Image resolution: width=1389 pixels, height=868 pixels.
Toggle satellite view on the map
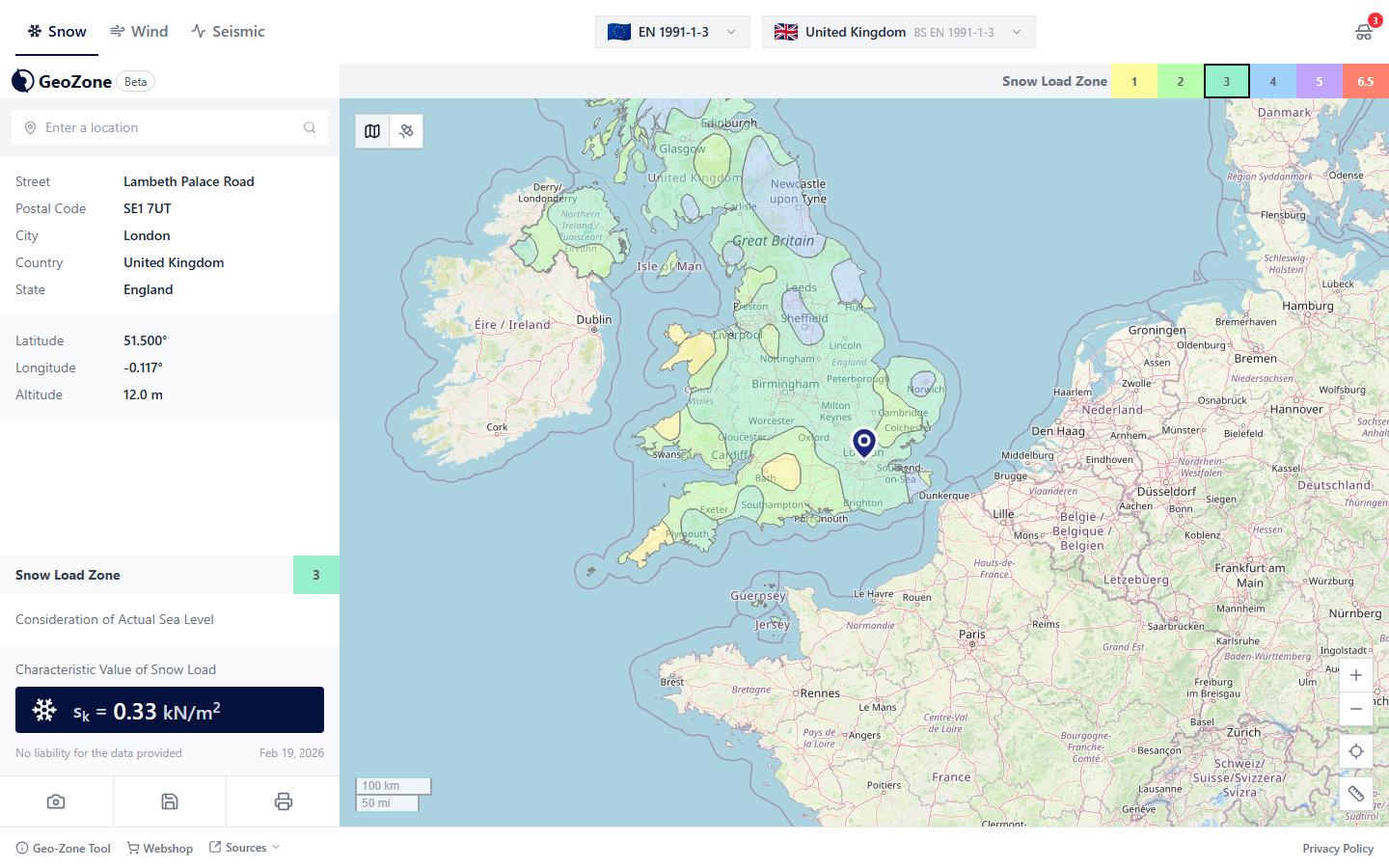coord(406,131)
